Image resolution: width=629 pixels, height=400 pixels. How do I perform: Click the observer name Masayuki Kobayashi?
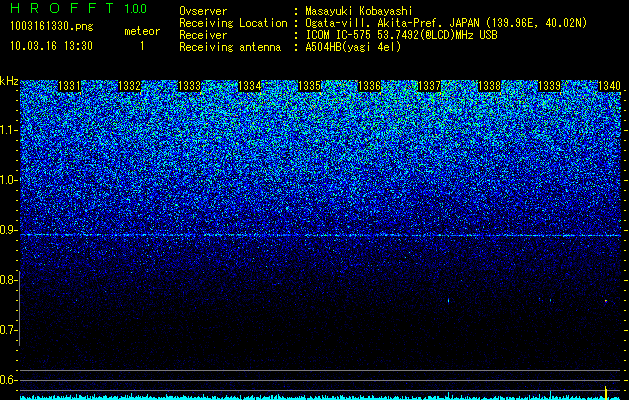pyautogui.click(x=359, y=11)
